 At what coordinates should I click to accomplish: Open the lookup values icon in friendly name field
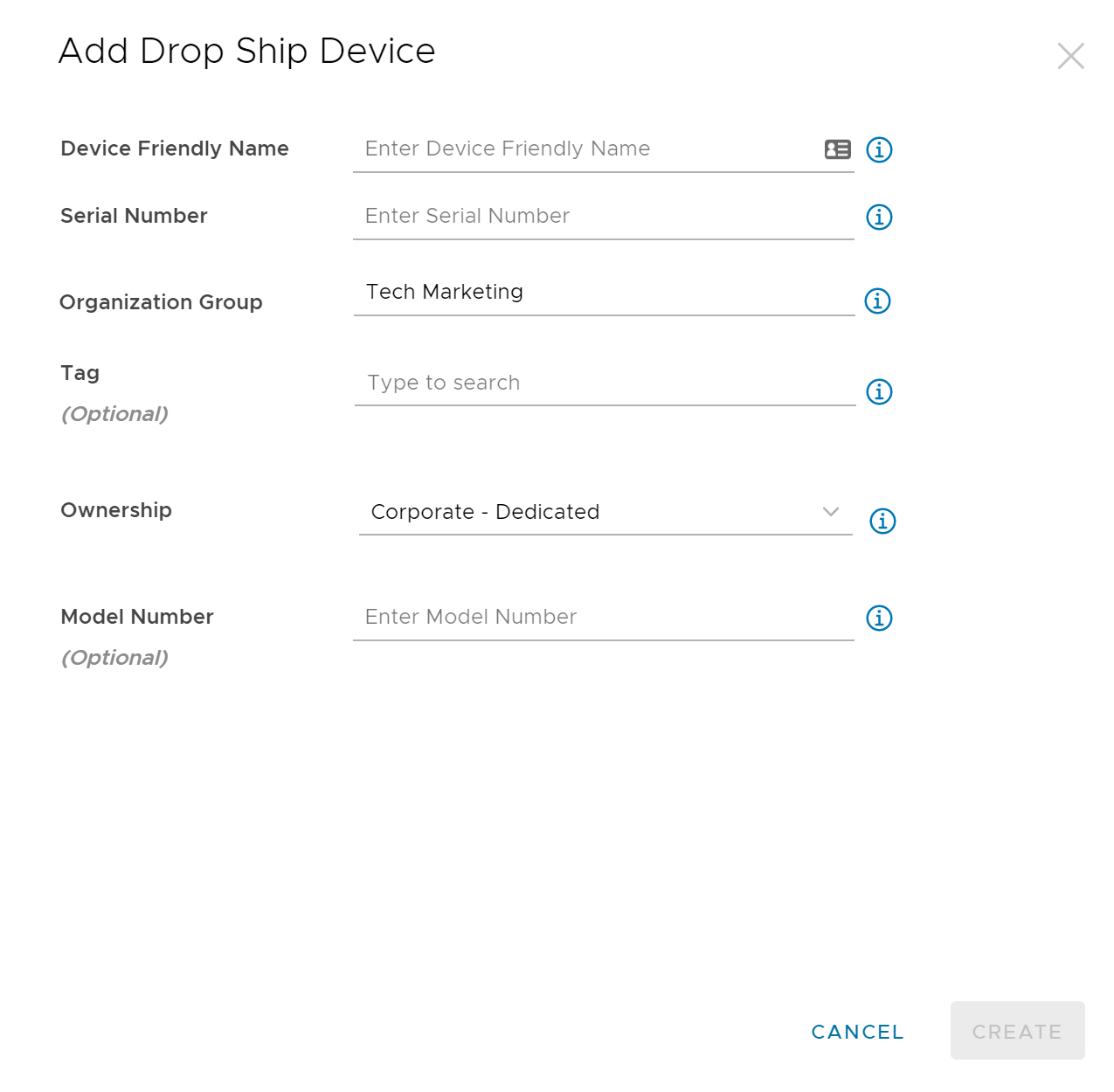point(837,149)
